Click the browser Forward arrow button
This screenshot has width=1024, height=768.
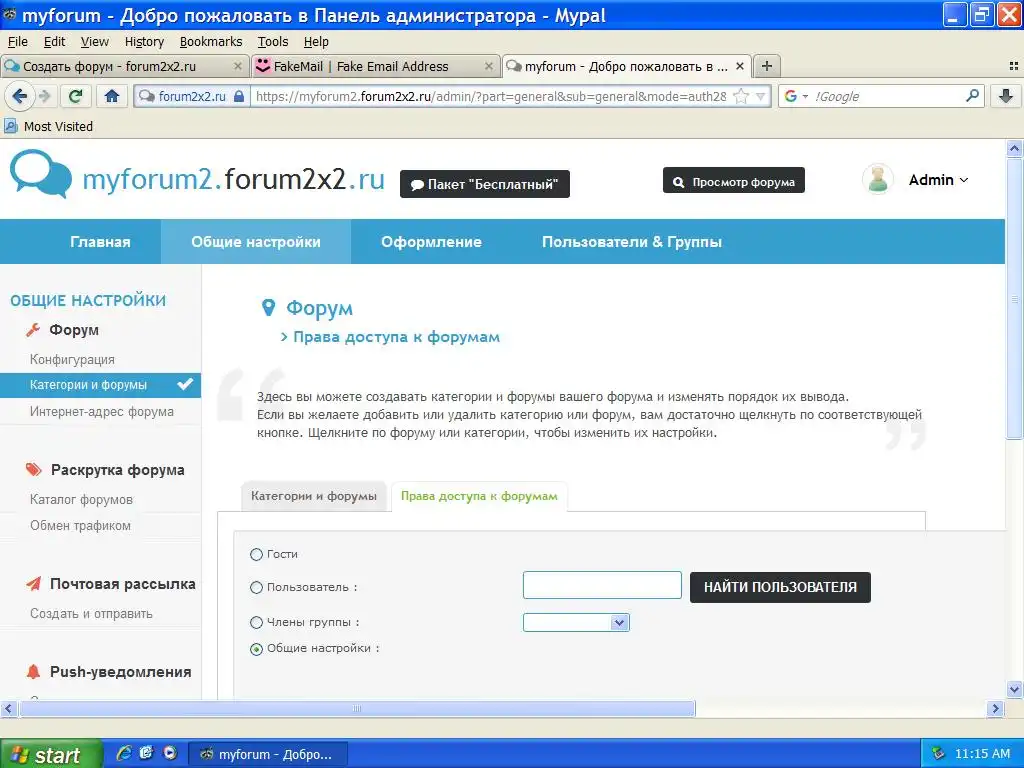[x=44, y=97]
